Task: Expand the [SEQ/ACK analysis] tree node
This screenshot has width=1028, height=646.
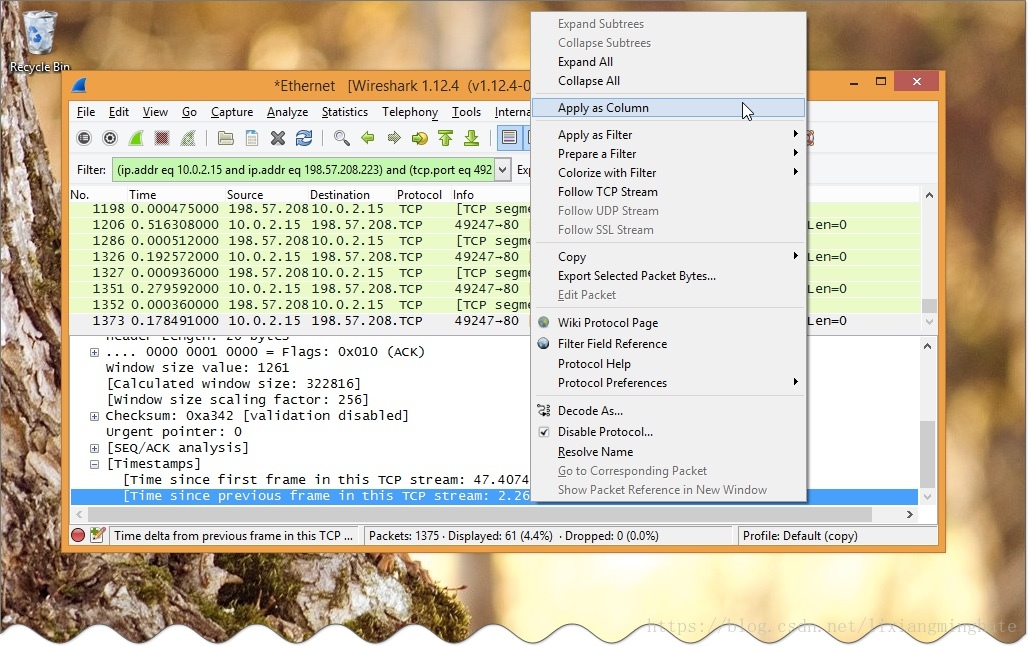Action: tap(94, 448)
